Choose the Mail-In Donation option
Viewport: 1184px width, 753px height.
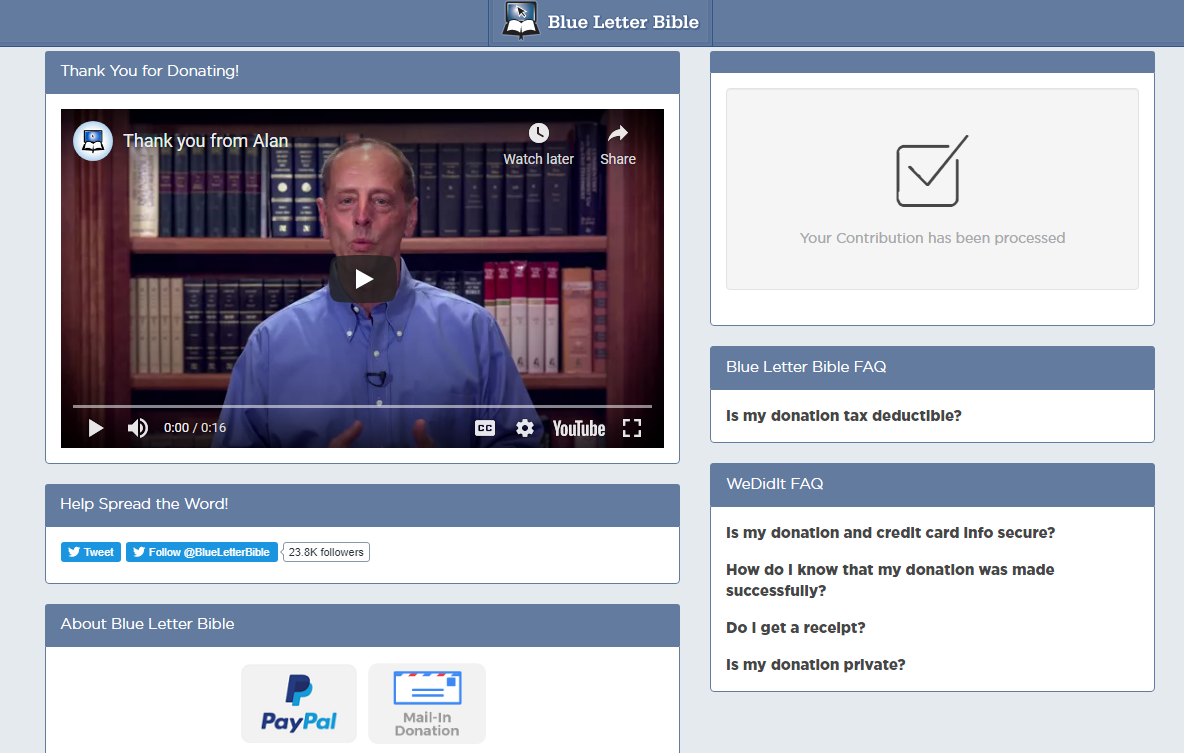(427, 703)
